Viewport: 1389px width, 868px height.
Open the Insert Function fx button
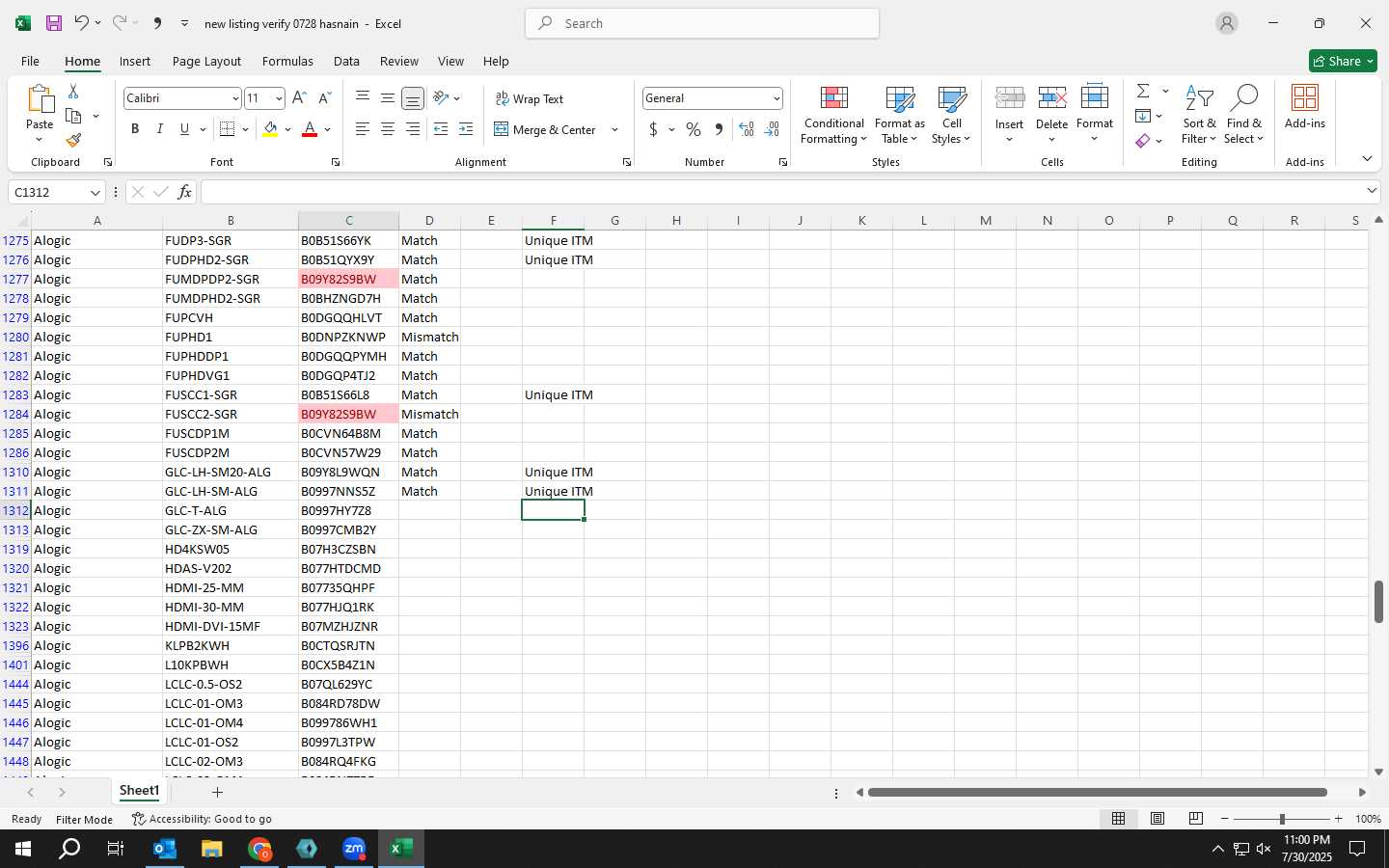coord(184,192)
